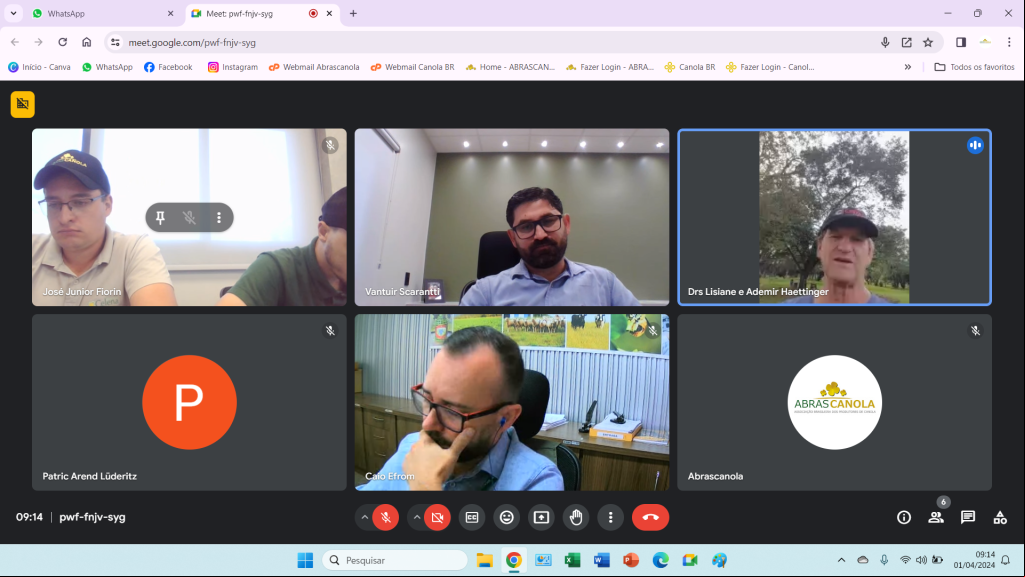Expand audio settings arrow beside microphone
Image resolution: width=1025 pixels, height=577 pixels.
tap(364, 518)
